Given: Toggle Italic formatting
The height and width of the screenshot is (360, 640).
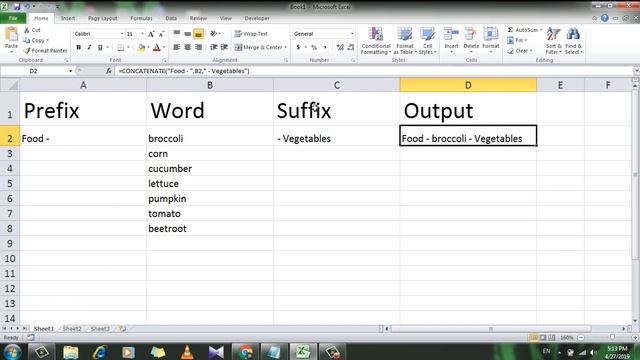Looking at the screenshot, I should pyautogui.click(x=89, y=48).
